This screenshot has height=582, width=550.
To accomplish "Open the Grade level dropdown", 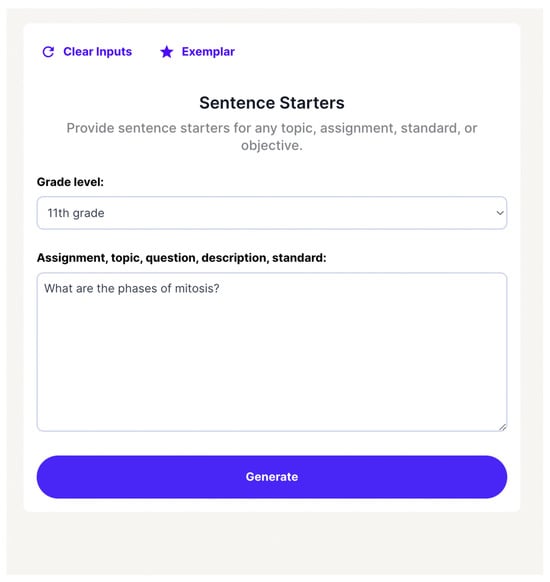I will [272, 213].
